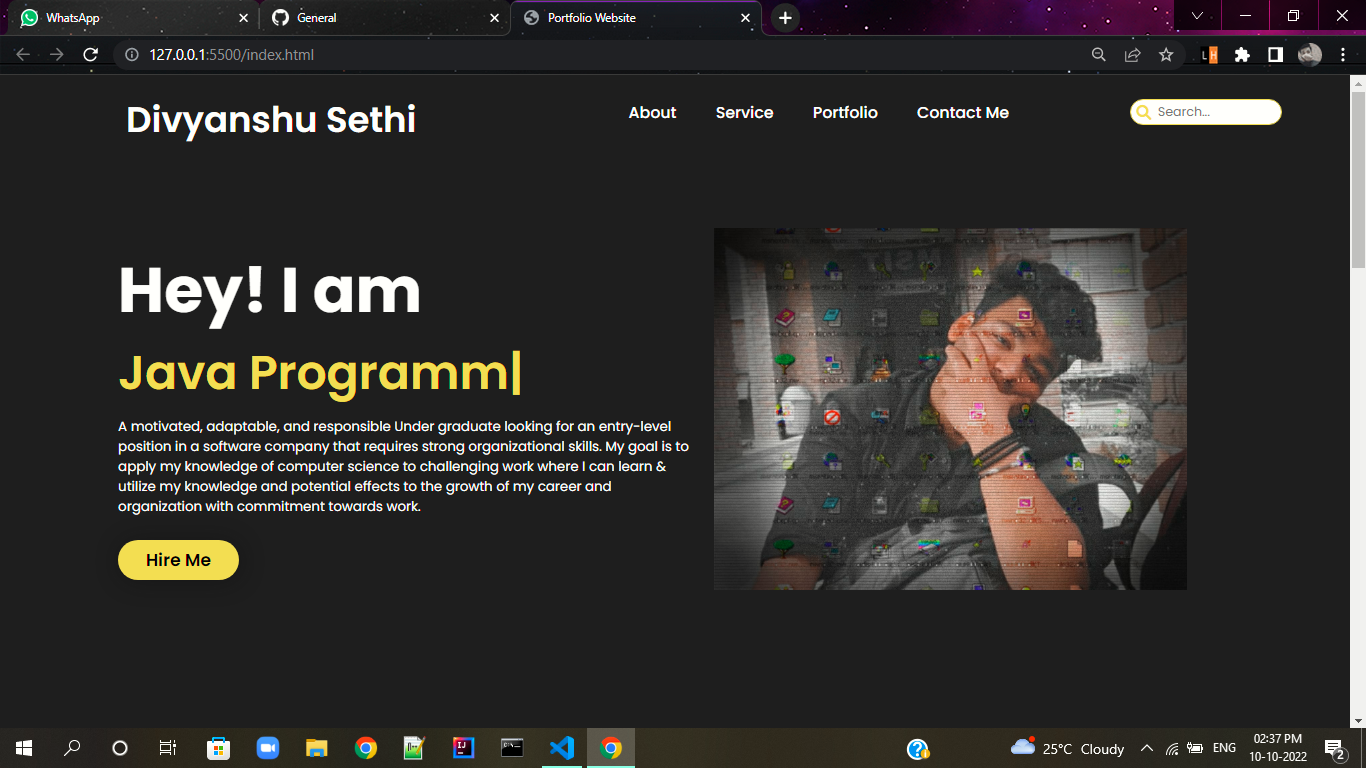
Task: Open the Chrome profile avatar
Action: pos(1310,55)
